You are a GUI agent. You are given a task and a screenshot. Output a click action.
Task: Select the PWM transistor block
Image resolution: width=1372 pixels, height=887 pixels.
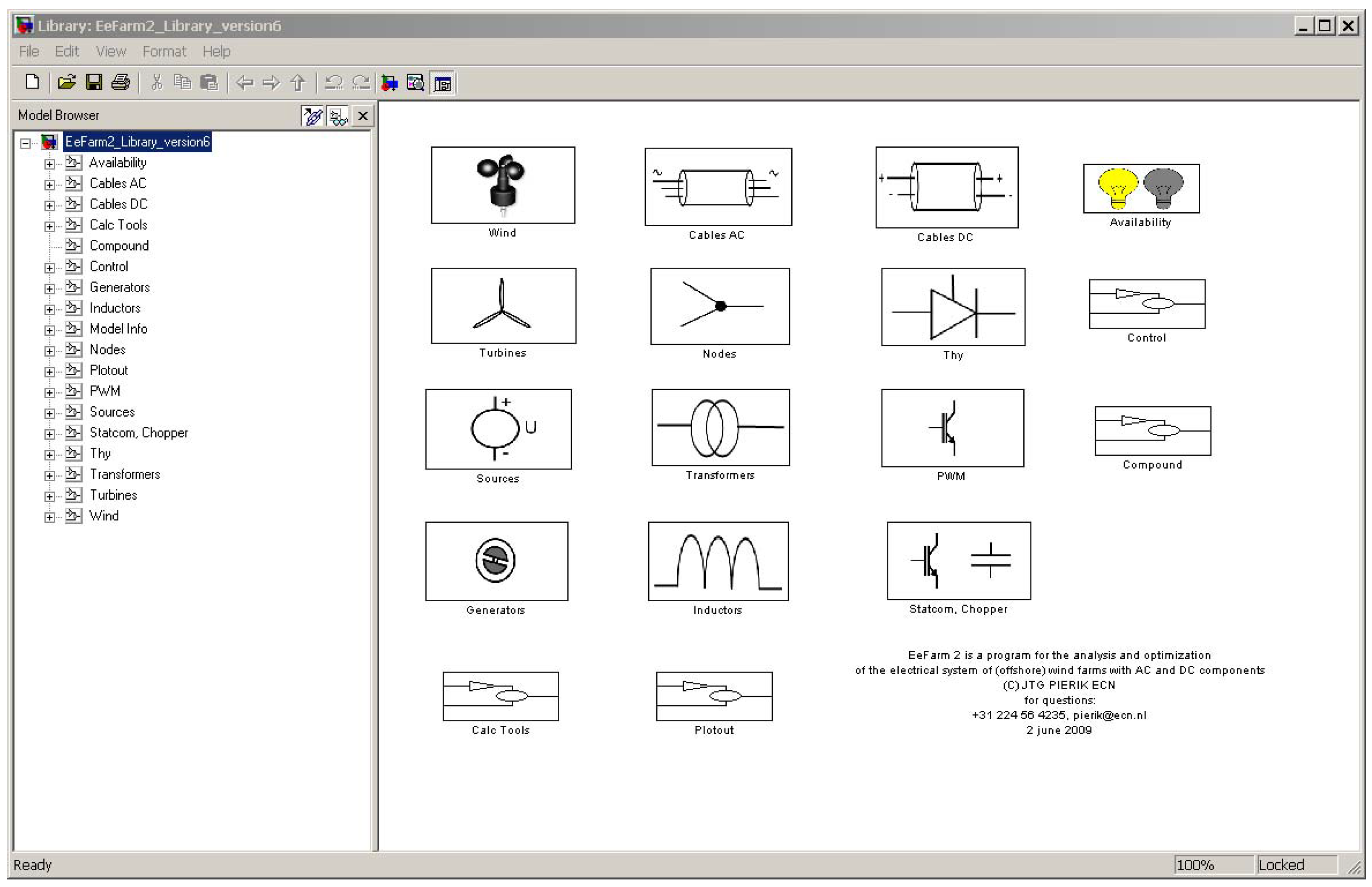(x=953, y=428)
